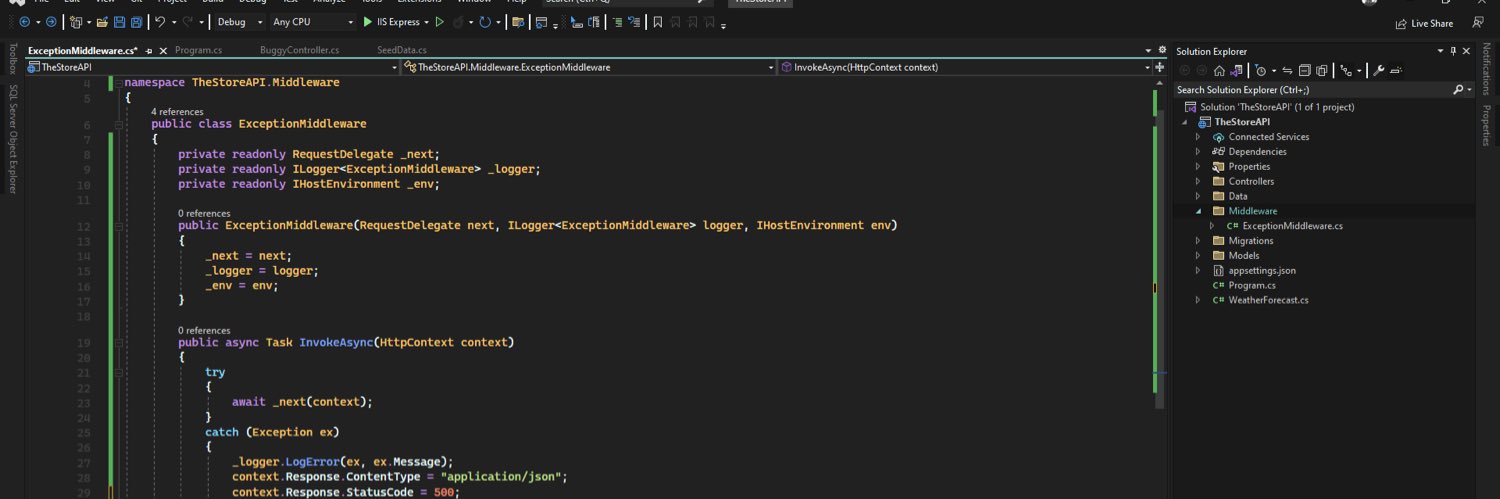This screenshot has width=1500, height=499.
Task: Toggle a bookmark on the current line
Action: point(657,22)
